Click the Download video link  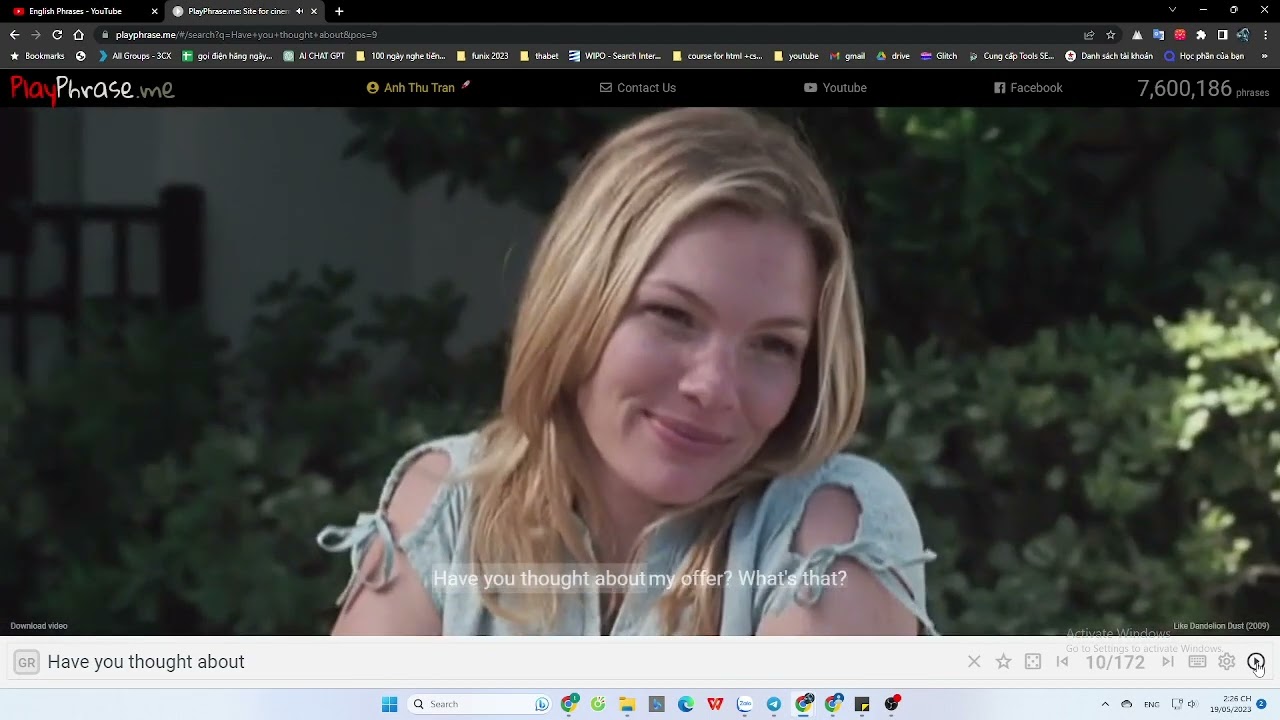coord(39,626)
